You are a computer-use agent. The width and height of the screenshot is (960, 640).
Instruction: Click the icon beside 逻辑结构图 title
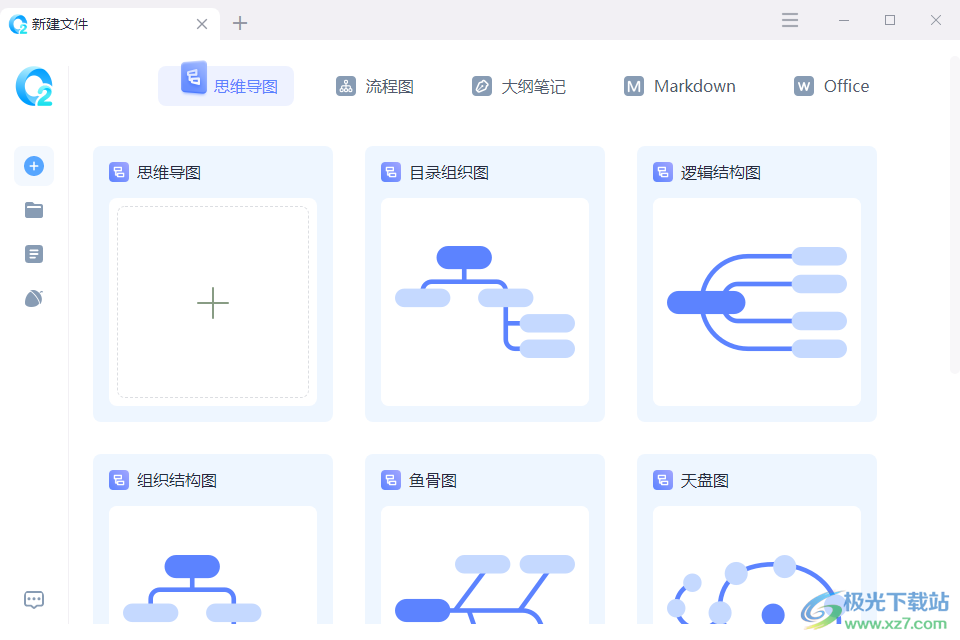[662, 172]
